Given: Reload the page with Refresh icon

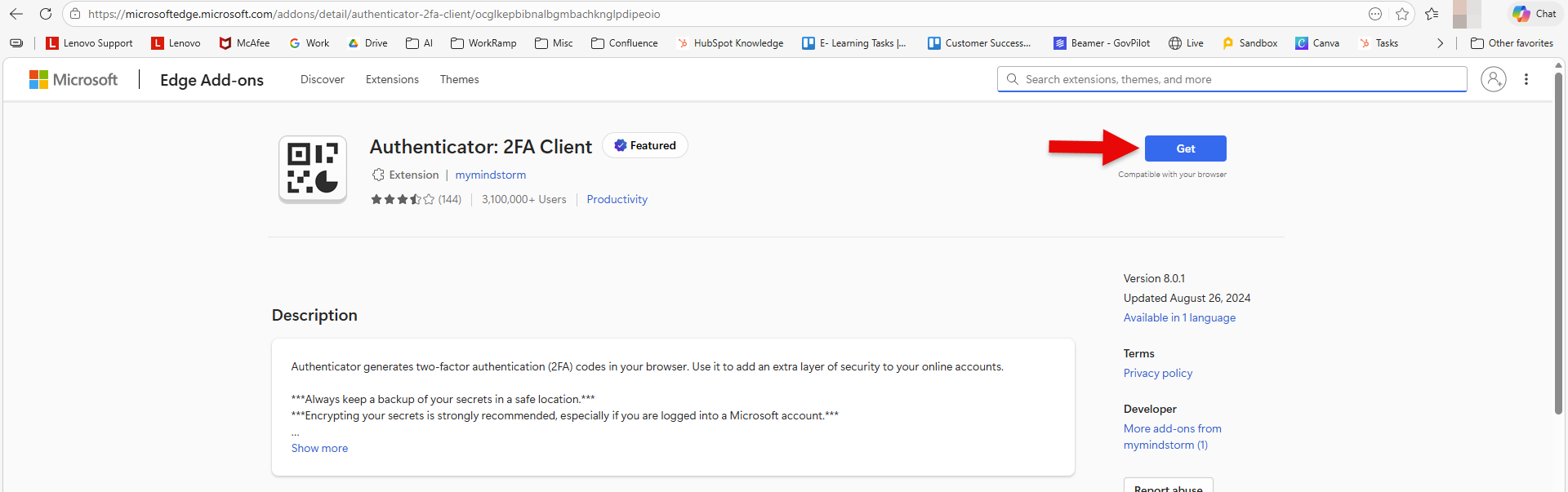Looking at the screenshot, I should 46,14.
